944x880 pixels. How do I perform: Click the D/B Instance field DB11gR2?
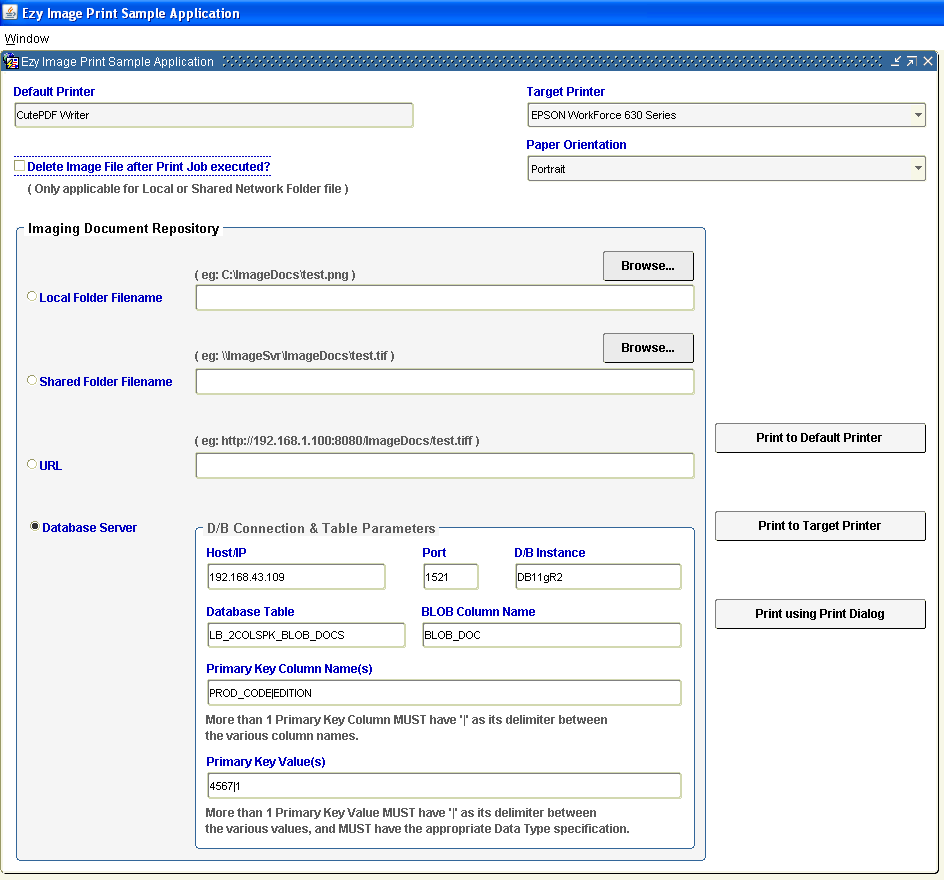[x=598, y=577]
